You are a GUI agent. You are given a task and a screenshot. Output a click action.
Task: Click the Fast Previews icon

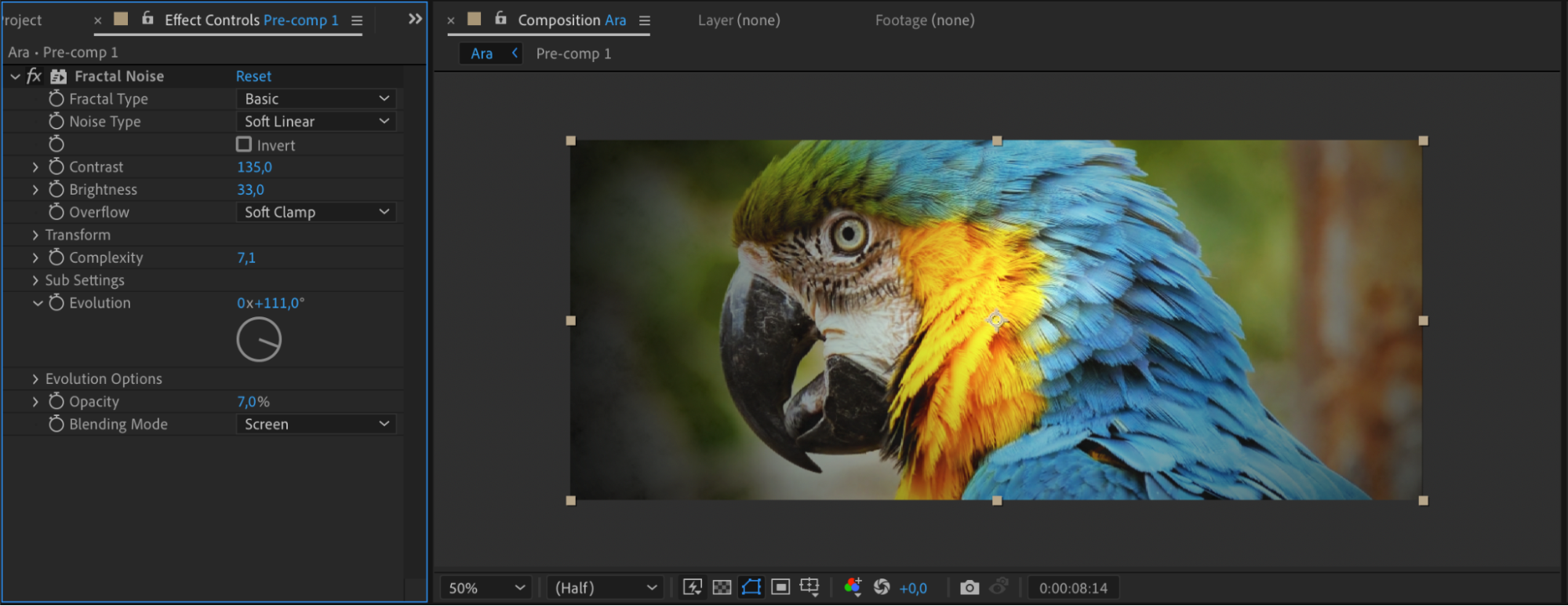point(692,587)
